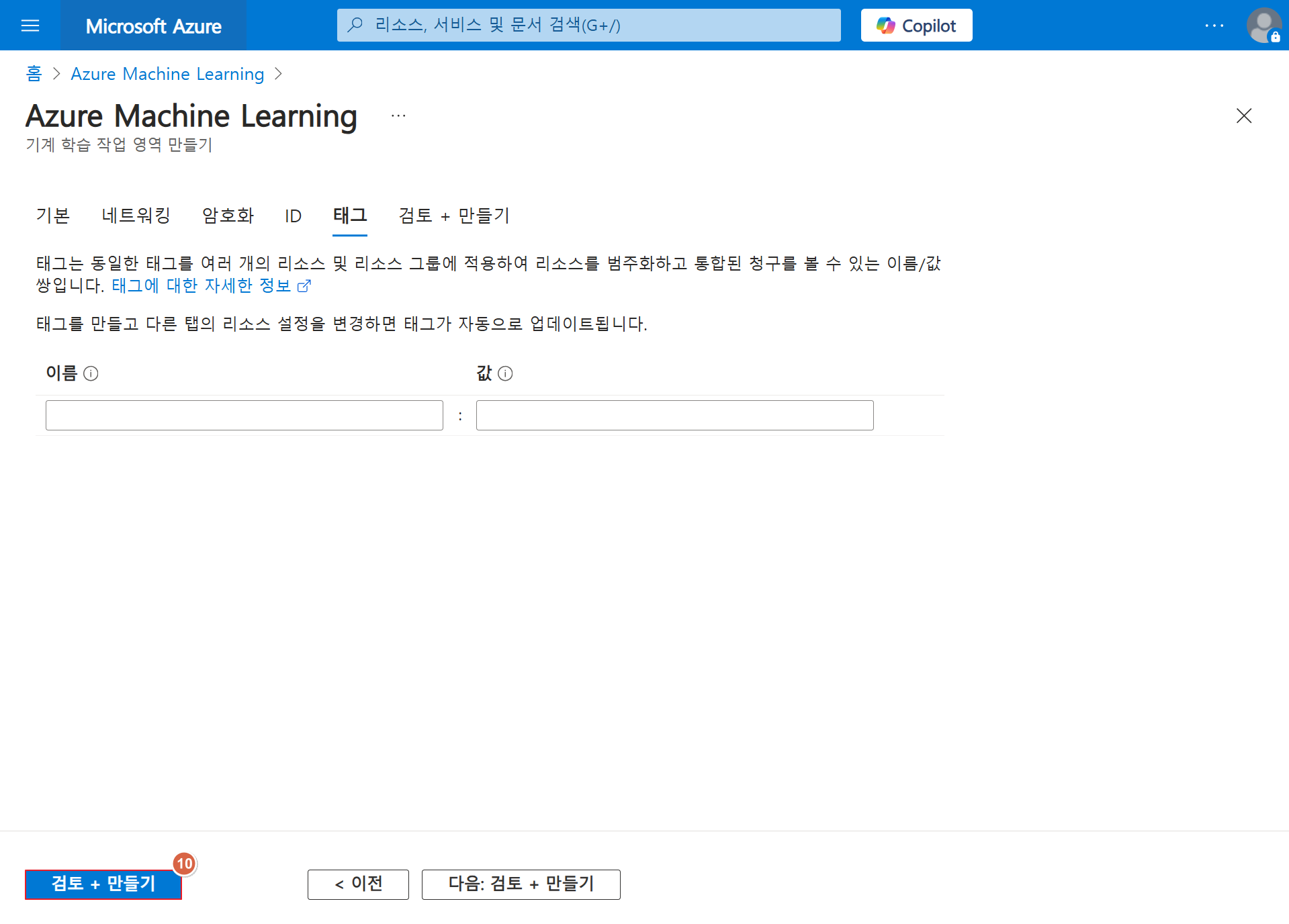The width and height of the screenshot is (1289, 924).
Task: Click the blue 검토 + 만들기 button
Action: (x=103, y=884)
